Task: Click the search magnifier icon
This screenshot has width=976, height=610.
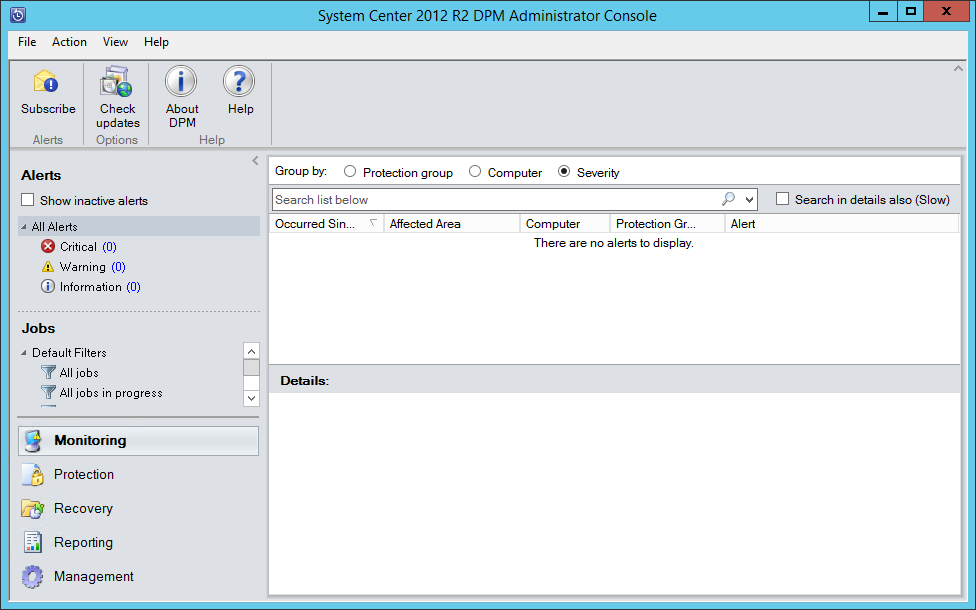Action: (728, 199)
